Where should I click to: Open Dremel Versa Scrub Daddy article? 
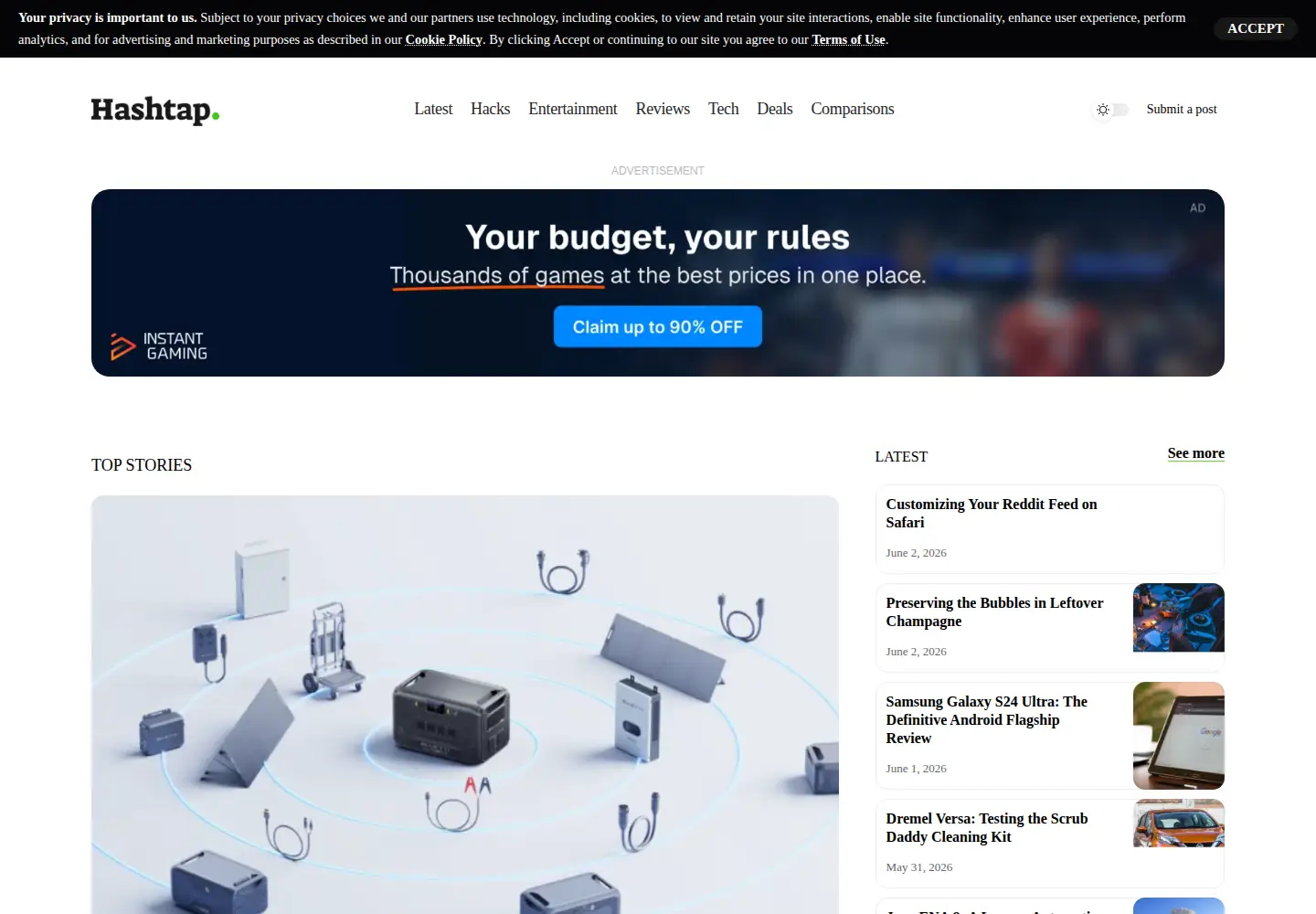click(986, 828)
